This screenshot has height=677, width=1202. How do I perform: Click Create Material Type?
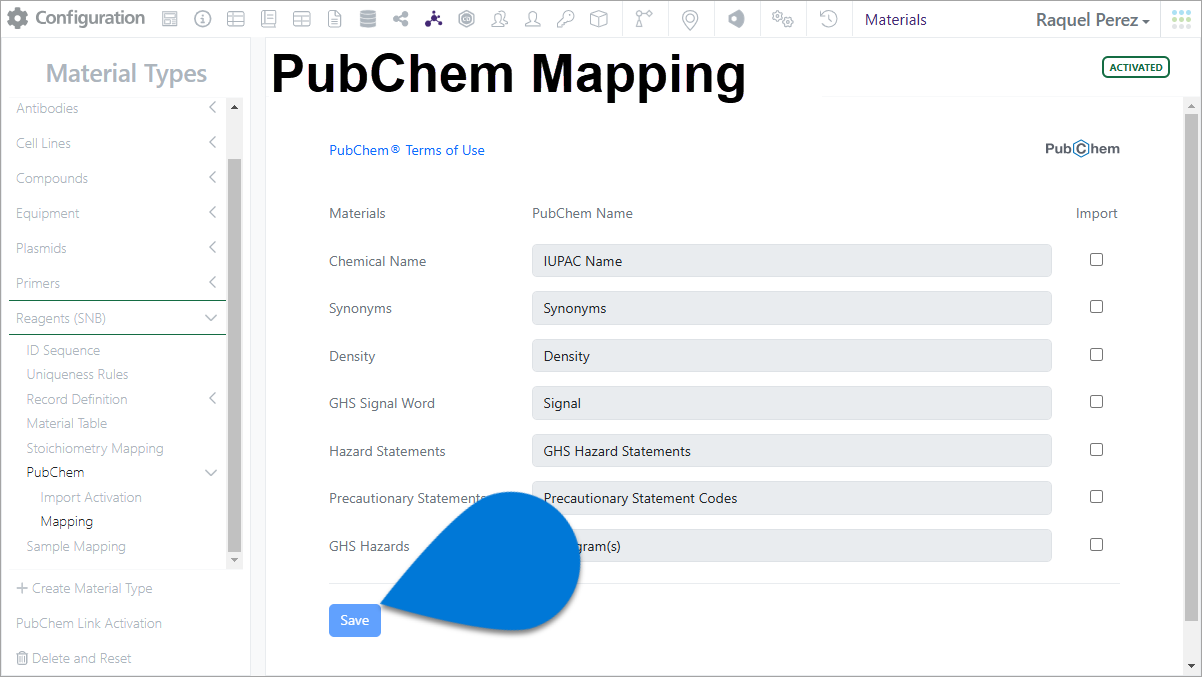(x=92, y=588)
